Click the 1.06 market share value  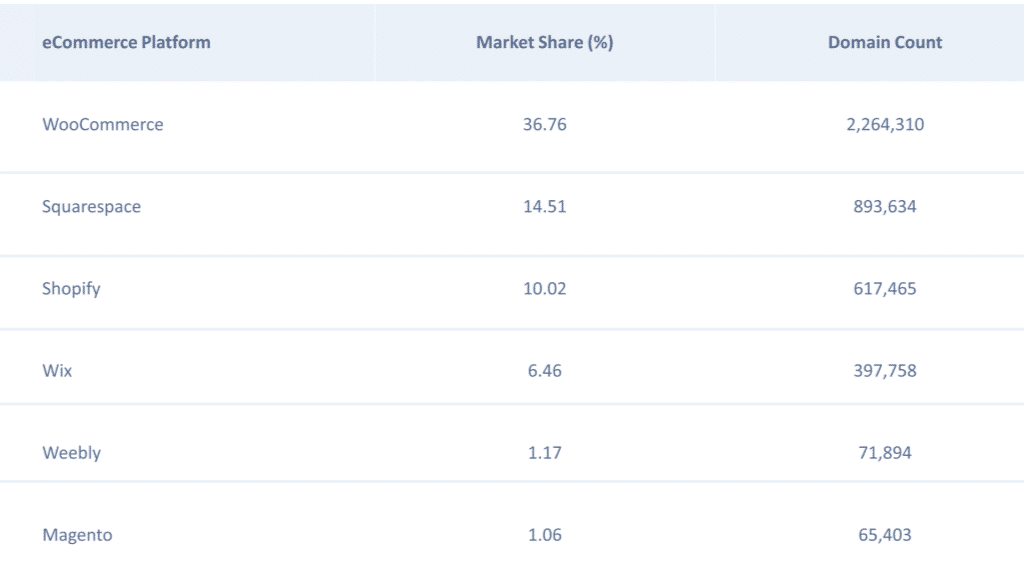tap(545, 535)
